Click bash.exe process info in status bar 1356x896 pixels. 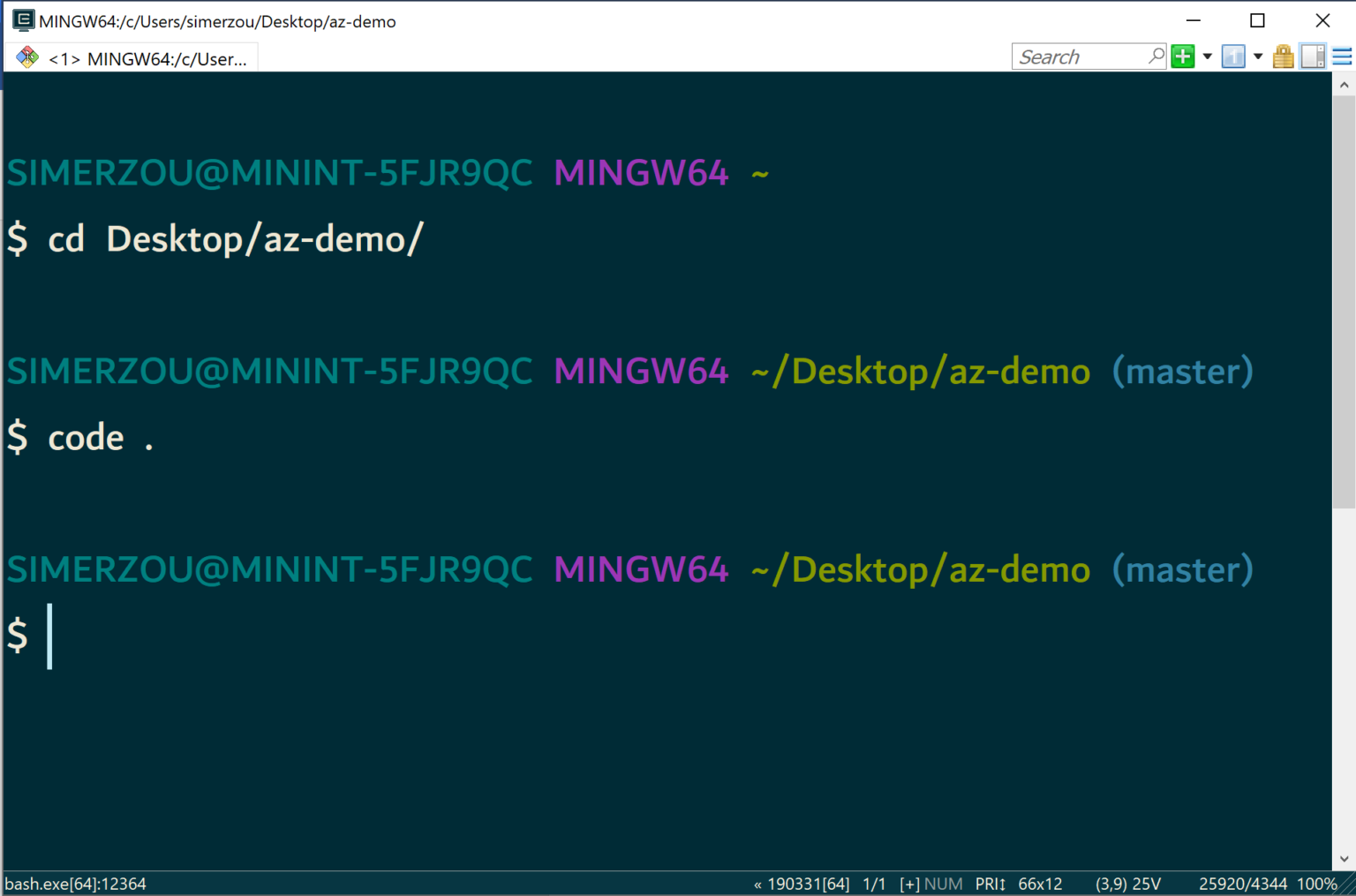[76, 884]
